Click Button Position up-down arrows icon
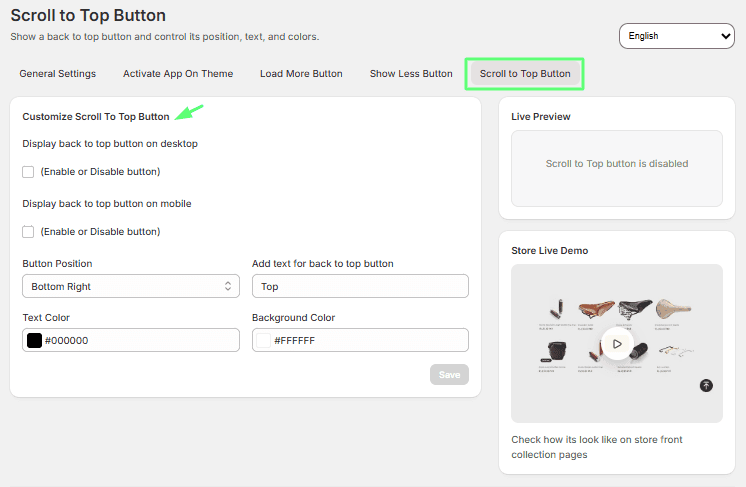The image size is (746, 487). coord(228,286)
